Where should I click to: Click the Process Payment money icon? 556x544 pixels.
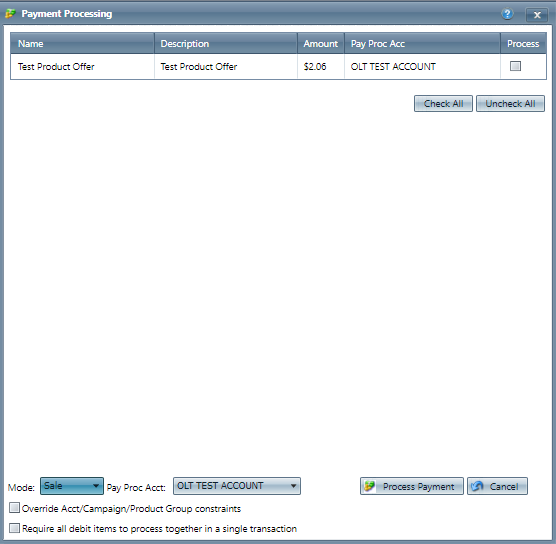(369, 486)
